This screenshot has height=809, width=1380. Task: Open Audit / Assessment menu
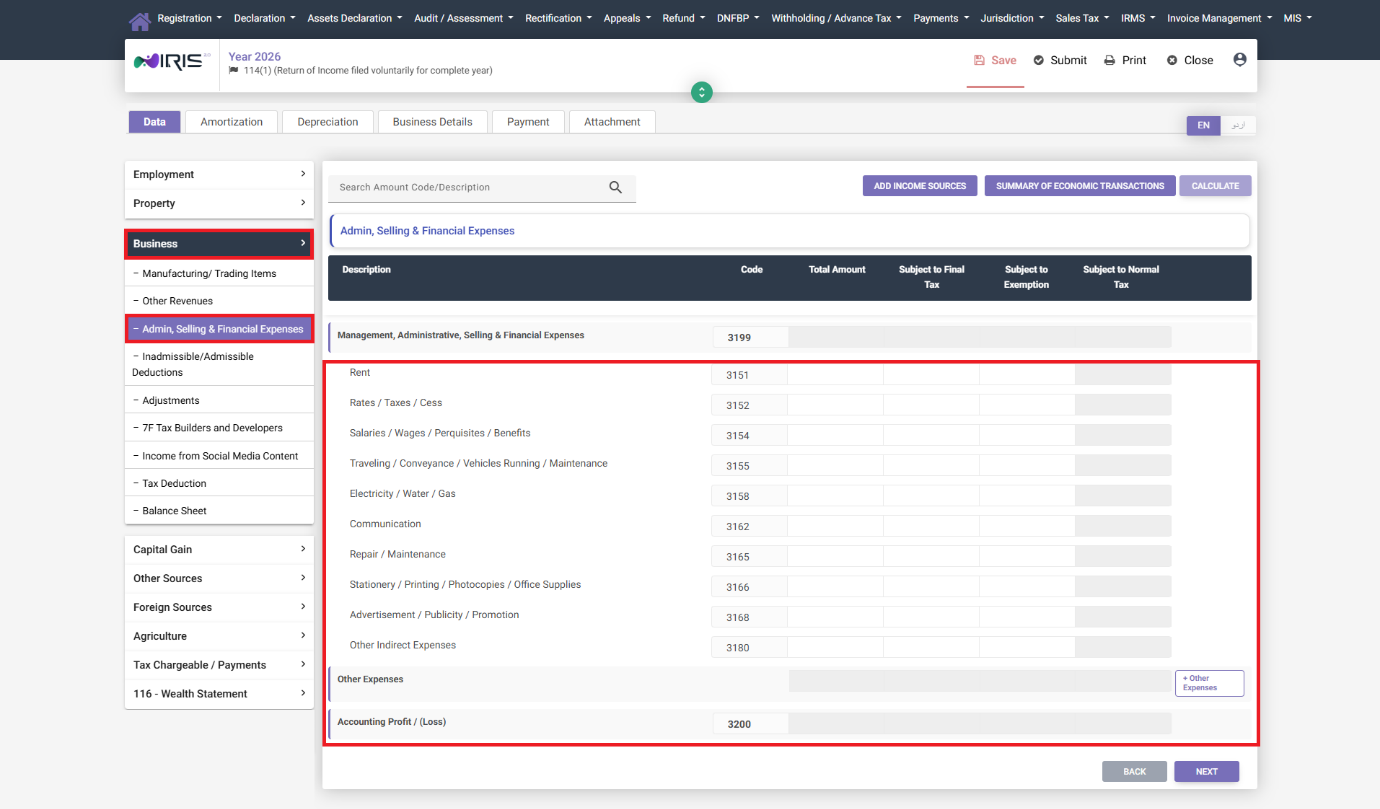(x=464, y=18)
